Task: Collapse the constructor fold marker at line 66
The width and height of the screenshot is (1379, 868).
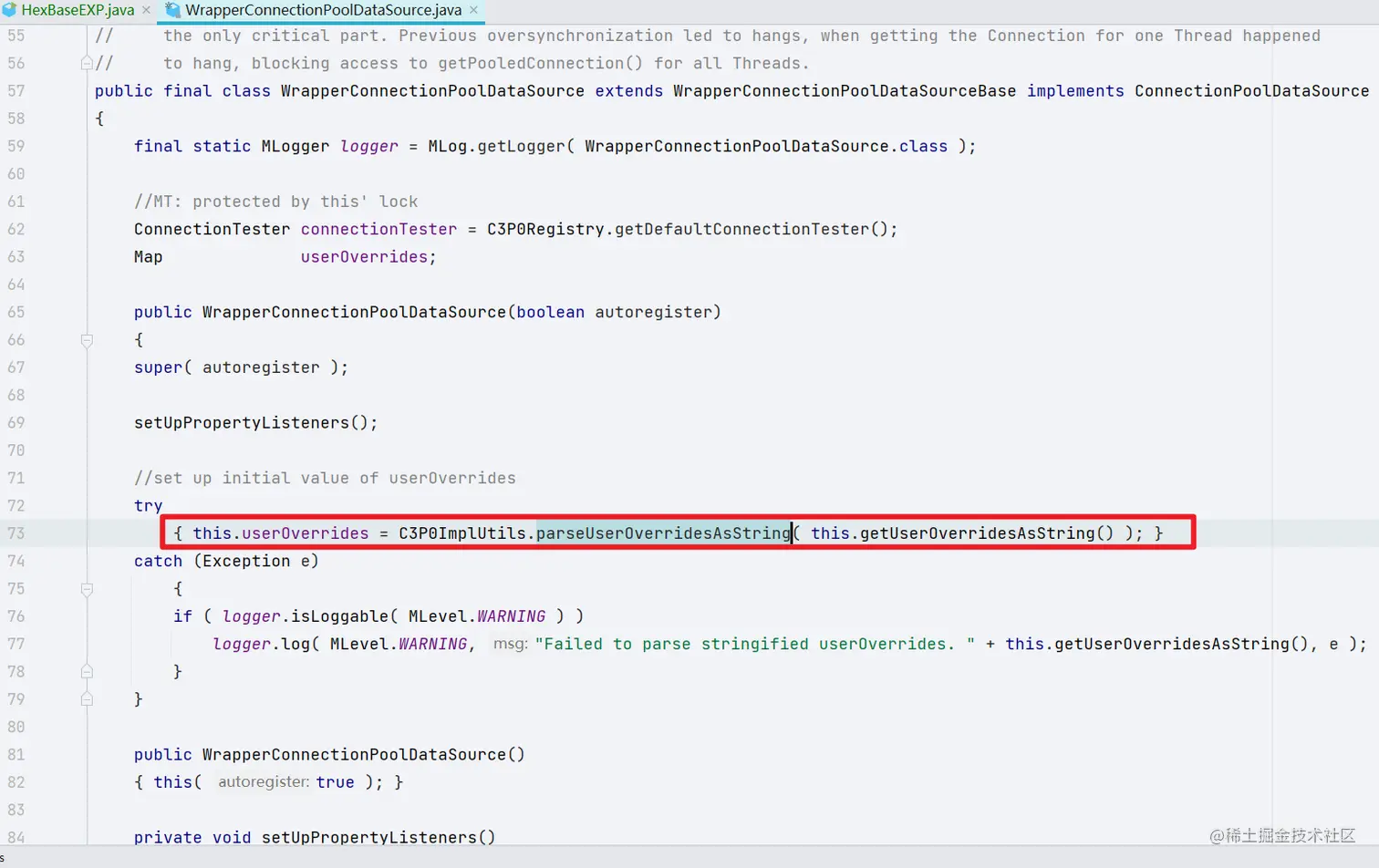Action: click(87, 340)
